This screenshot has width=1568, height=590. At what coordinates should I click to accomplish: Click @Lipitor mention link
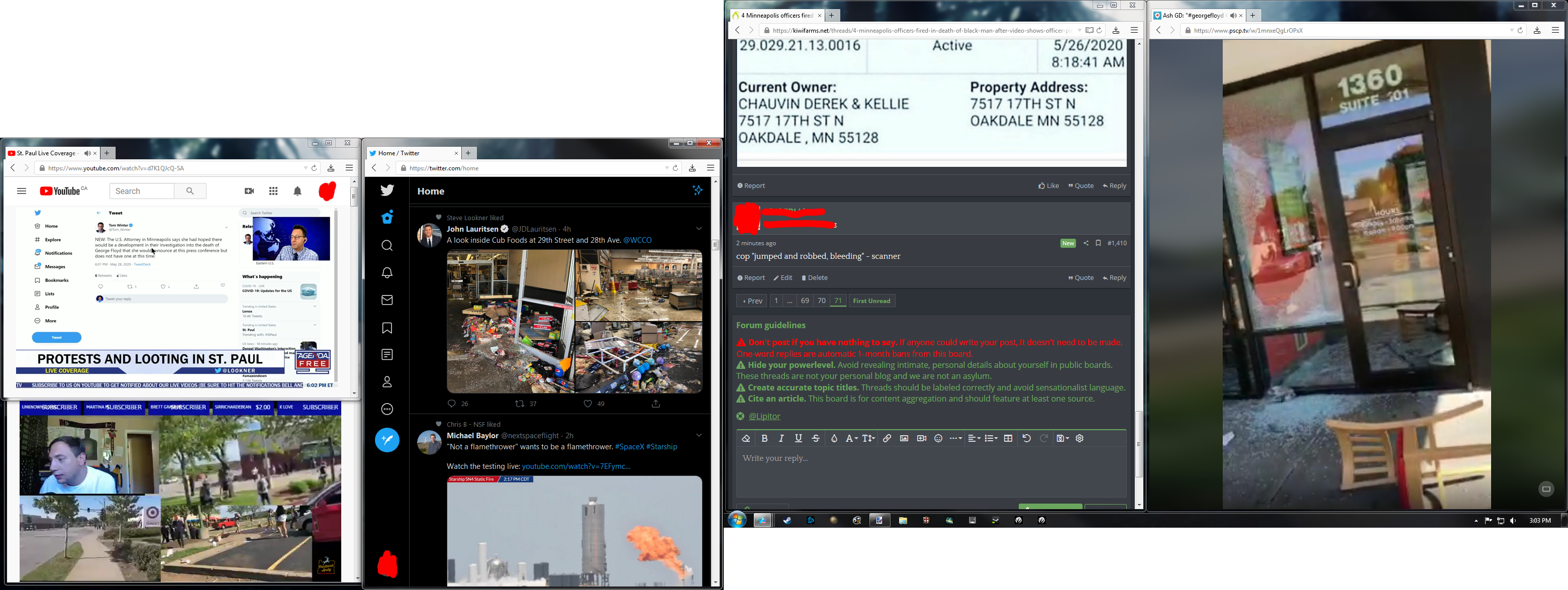764,417
